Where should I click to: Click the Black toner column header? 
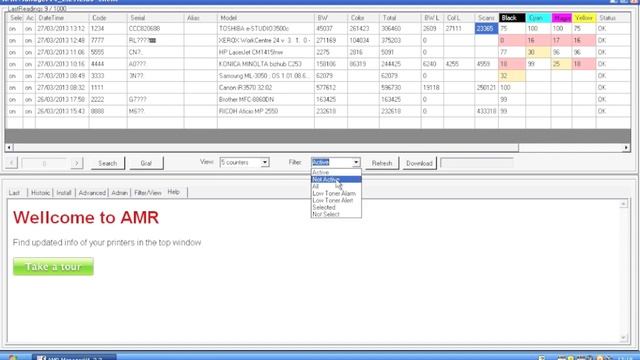click(x=512, y=18)
